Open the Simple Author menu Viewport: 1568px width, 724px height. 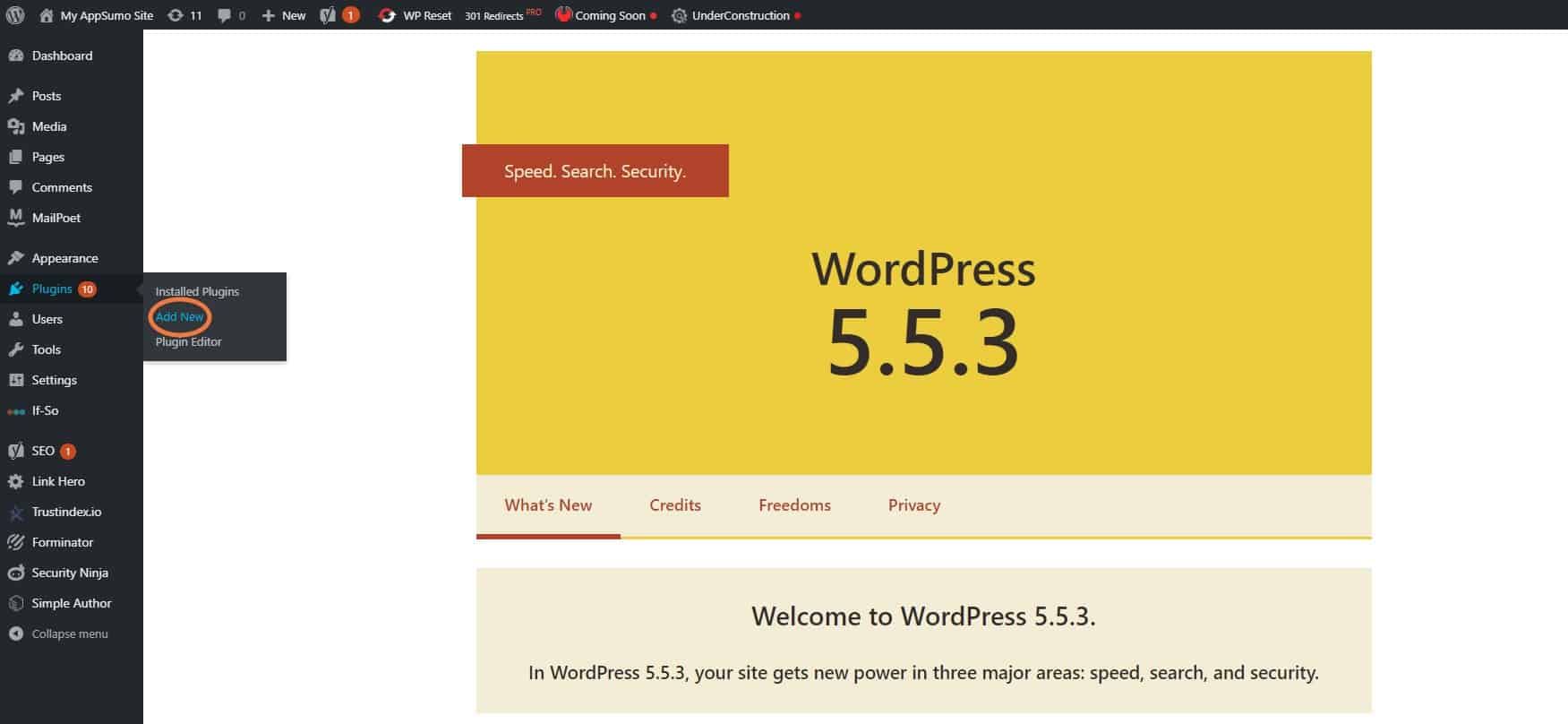[x=72, y=603]
